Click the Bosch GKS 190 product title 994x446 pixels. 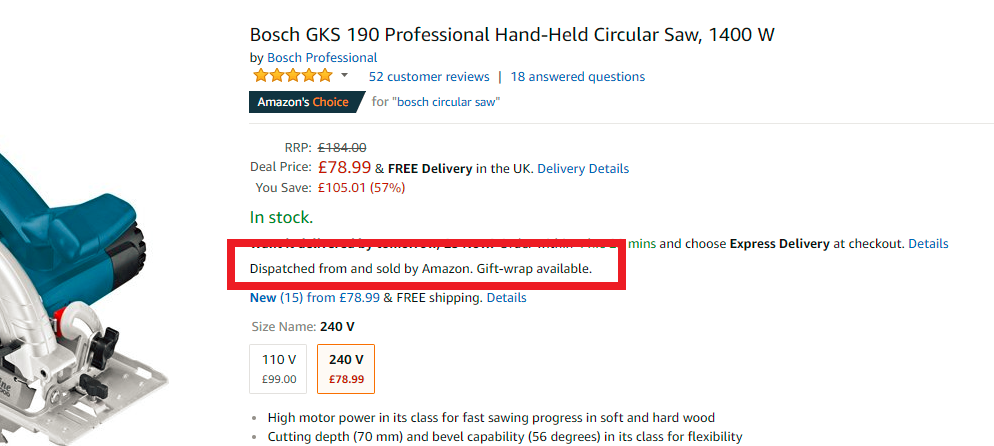(x=512, y=35)
